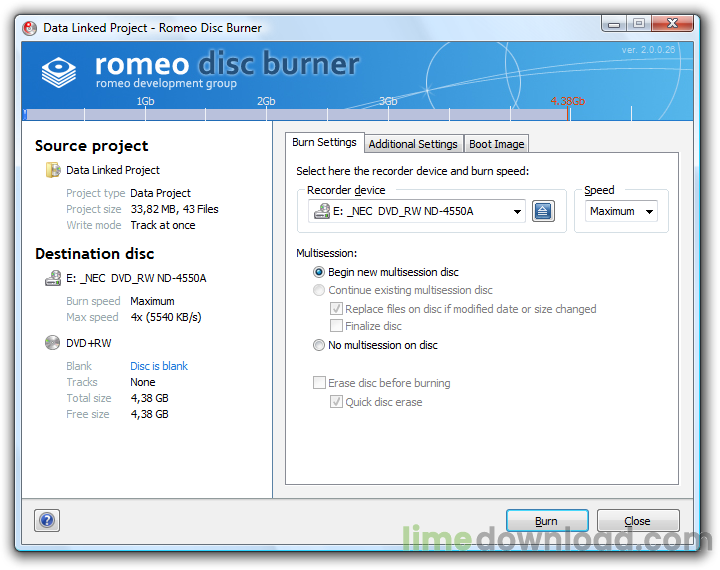Open the Boot Image tab
720x570 pixels.
tap(496, 144)
